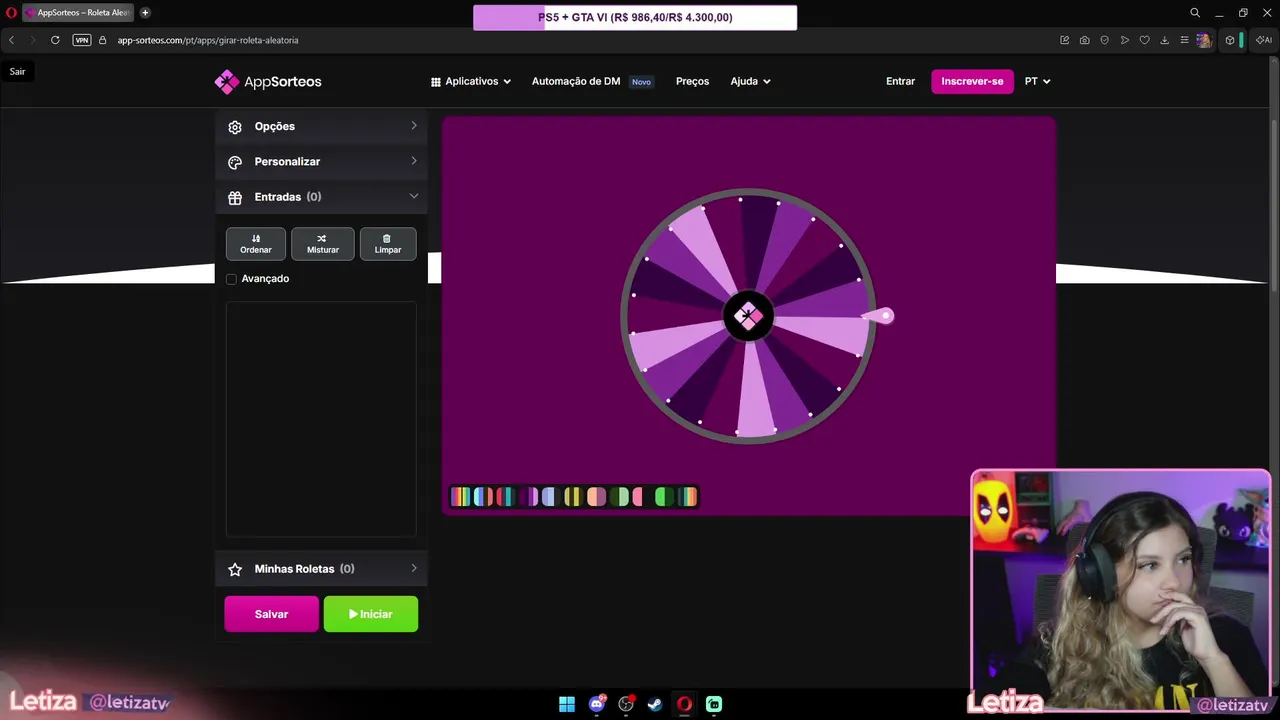Reload the AppSorteos page

coord(55,40)
